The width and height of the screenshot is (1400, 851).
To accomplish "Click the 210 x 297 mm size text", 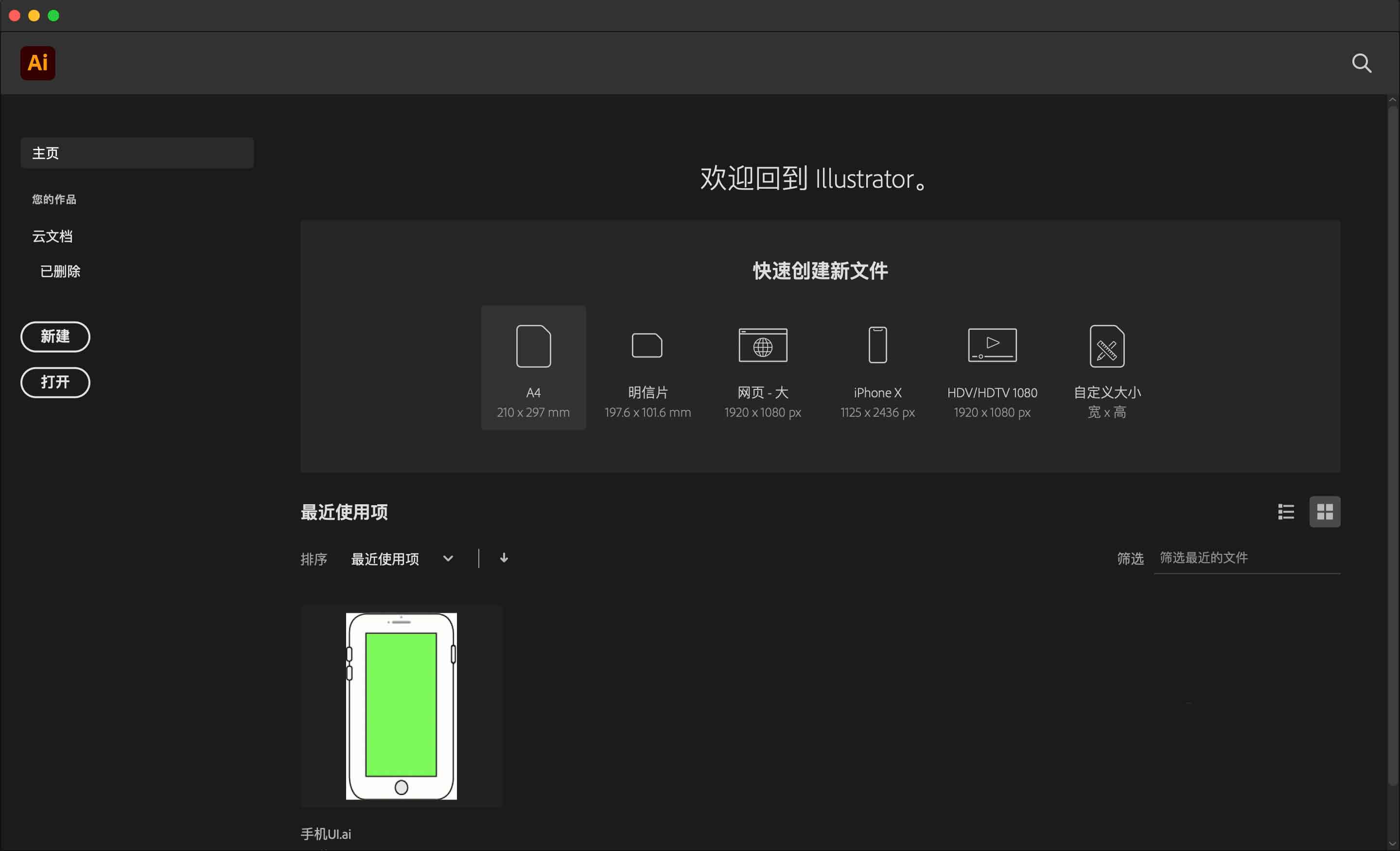I will click(533, 412).
